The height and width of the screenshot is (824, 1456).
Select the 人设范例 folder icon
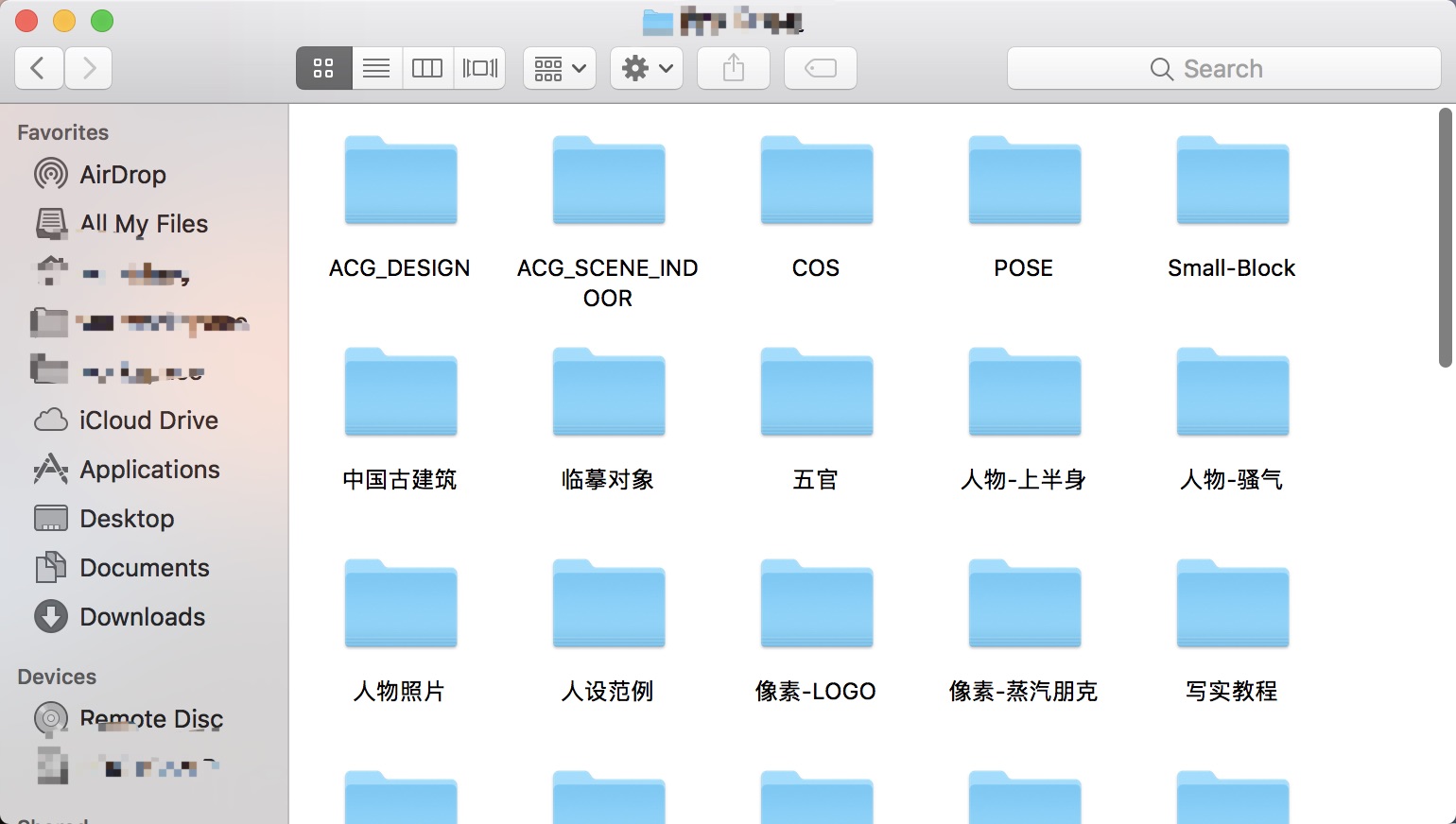click(x=609, y=604)
